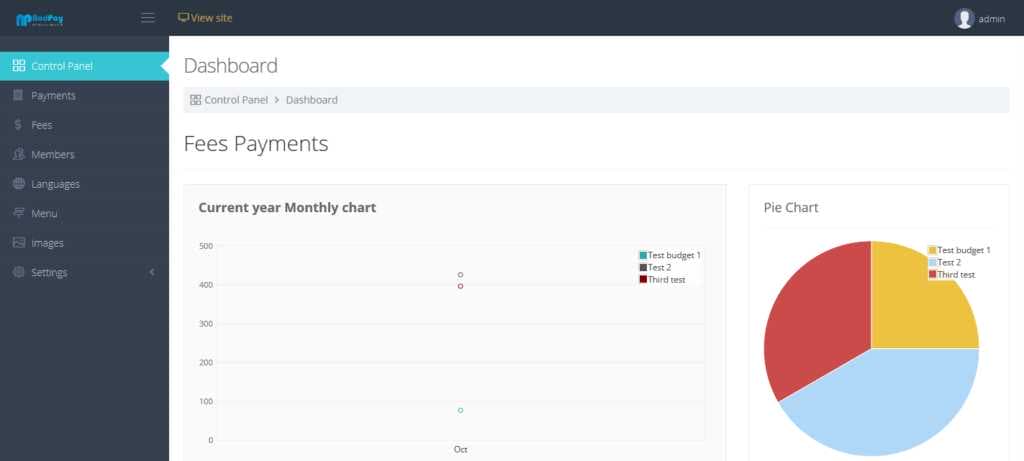The image size is (1024, 461).
Task: Open the Members menu item
Action: pyautogui.click(x=84, y=155)
